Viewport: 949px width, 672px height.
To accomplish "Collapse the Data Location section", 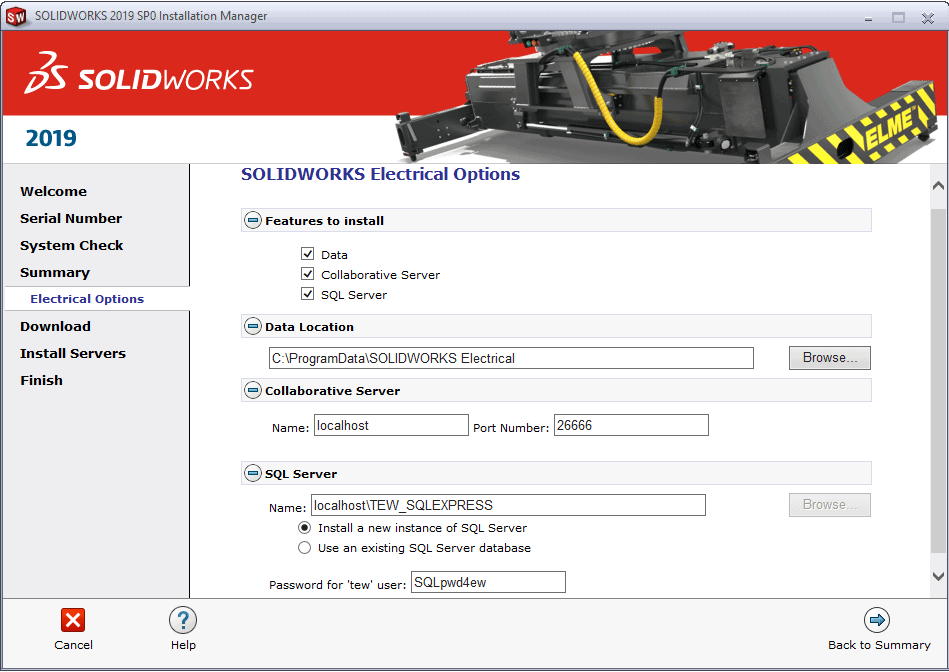I will point(252,326).
